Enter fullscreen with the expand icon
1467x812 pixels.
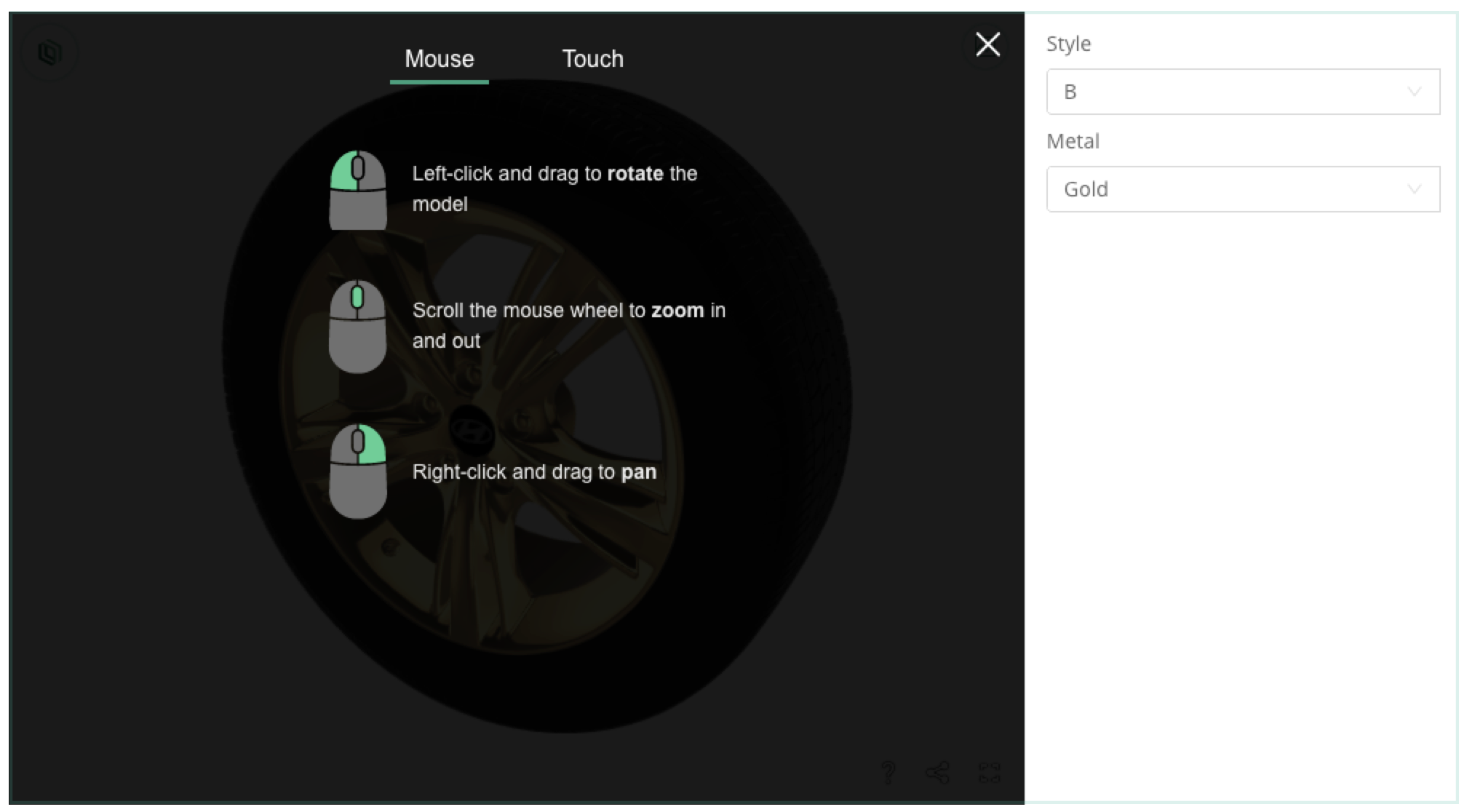point(989,772)
